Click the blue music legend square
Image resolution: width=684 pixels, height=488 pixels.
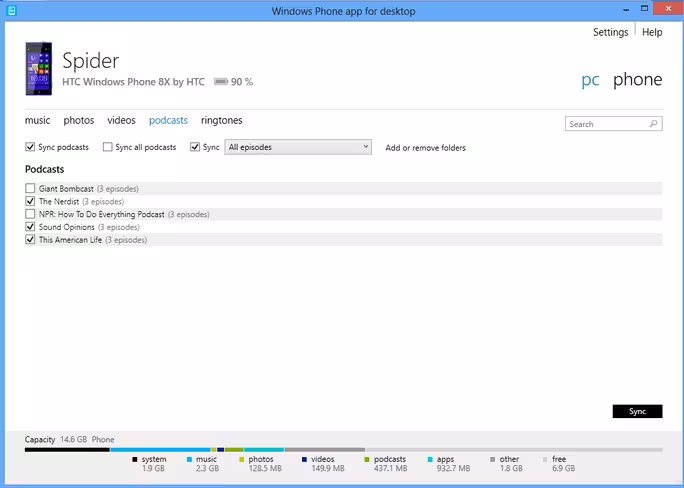189,459
